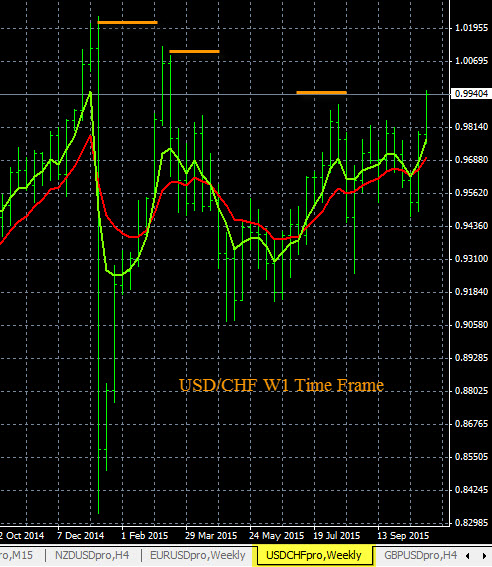Click the 1.00695 price scale value

471,61
